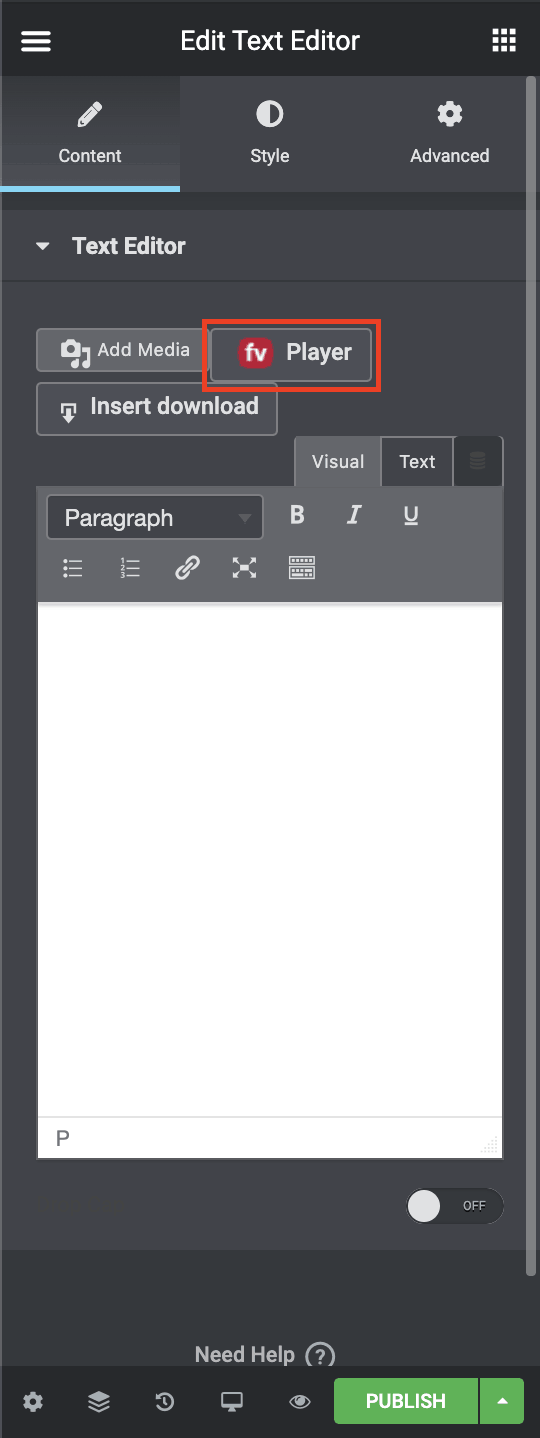This screenshot has height=1438, width=540.
Task: Switch to the Advanced tab
Action: pyautogui.click(x=450, y=134)
